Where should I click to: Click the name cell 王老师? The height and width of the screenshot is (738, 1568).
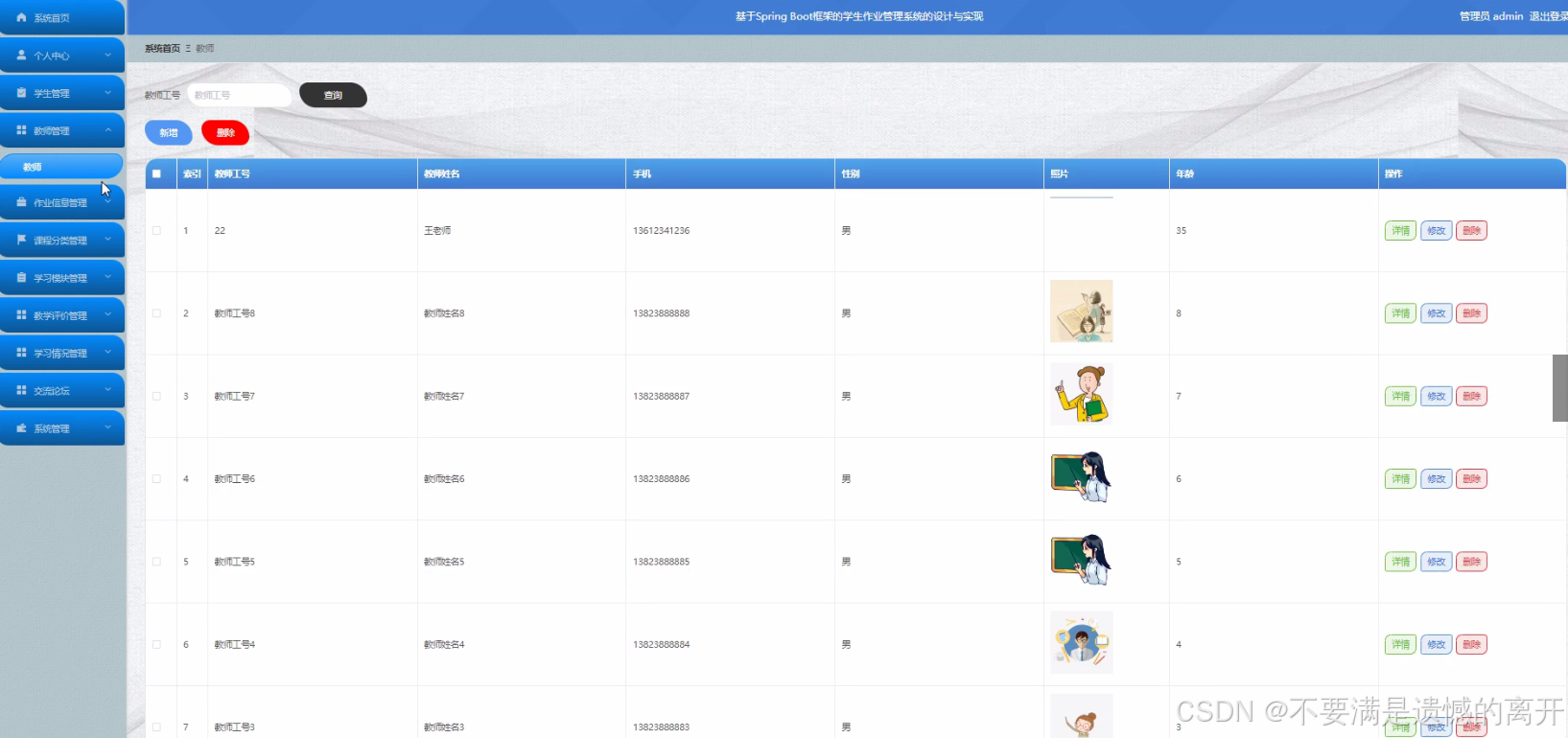click(437, 230)
